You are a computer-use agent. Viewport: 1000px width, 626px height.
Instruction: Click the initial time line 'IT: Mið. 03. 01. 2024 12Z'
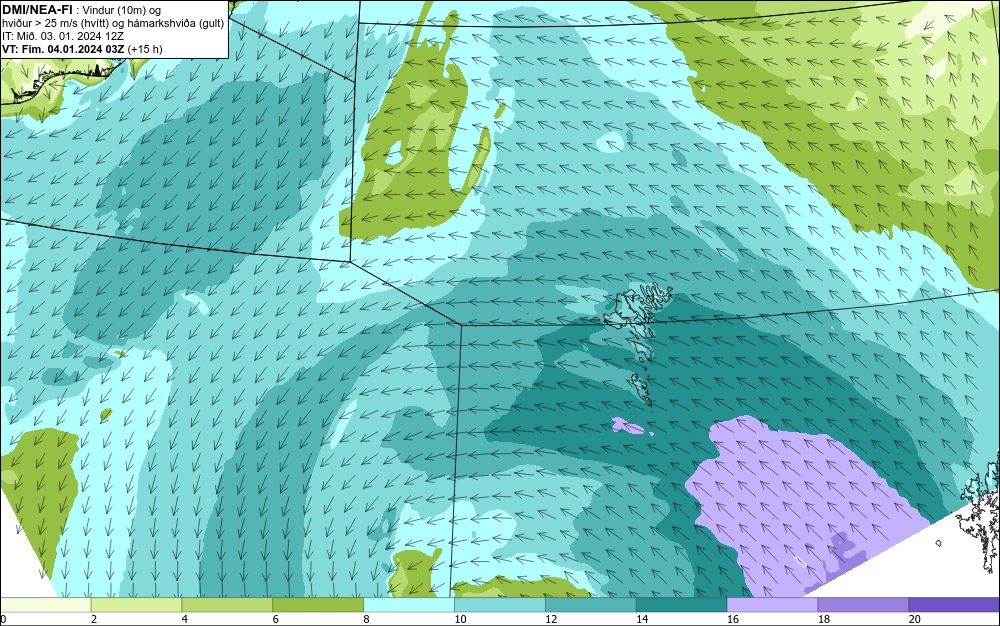[62, 36]
